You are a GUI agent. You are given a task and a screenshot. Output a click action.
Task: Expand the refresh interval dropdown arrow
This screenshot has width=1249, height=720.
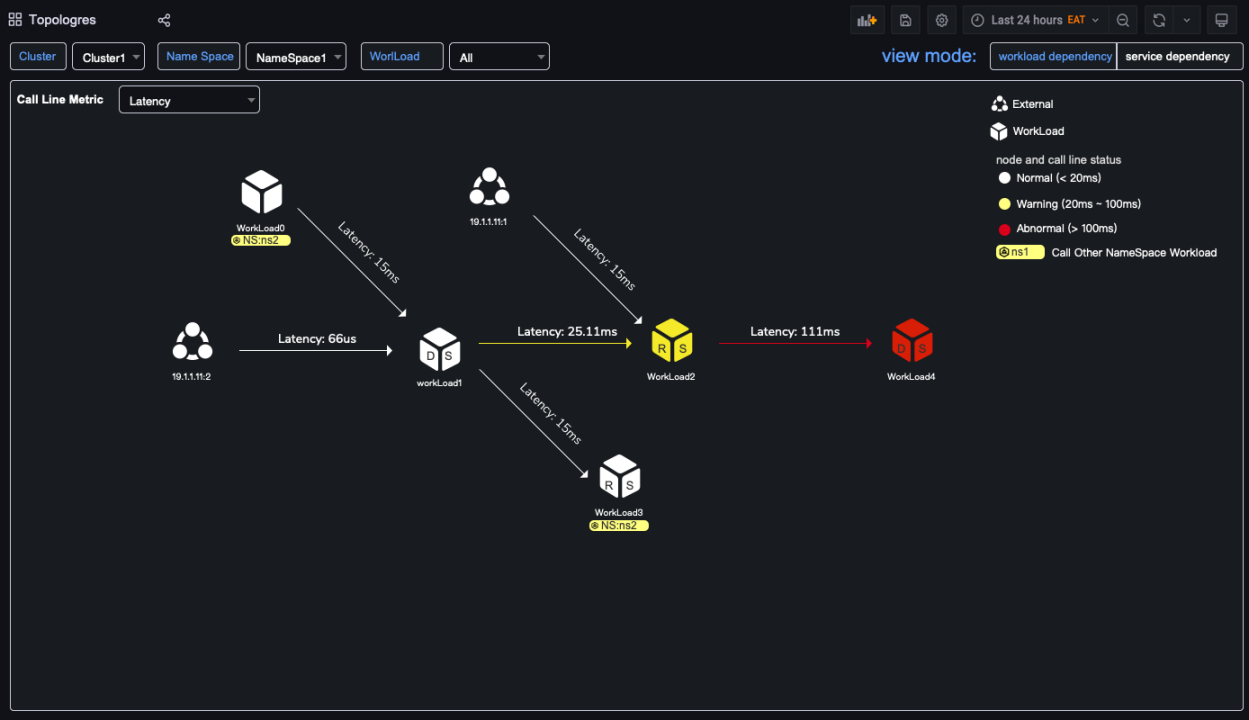pos(1186,20)
